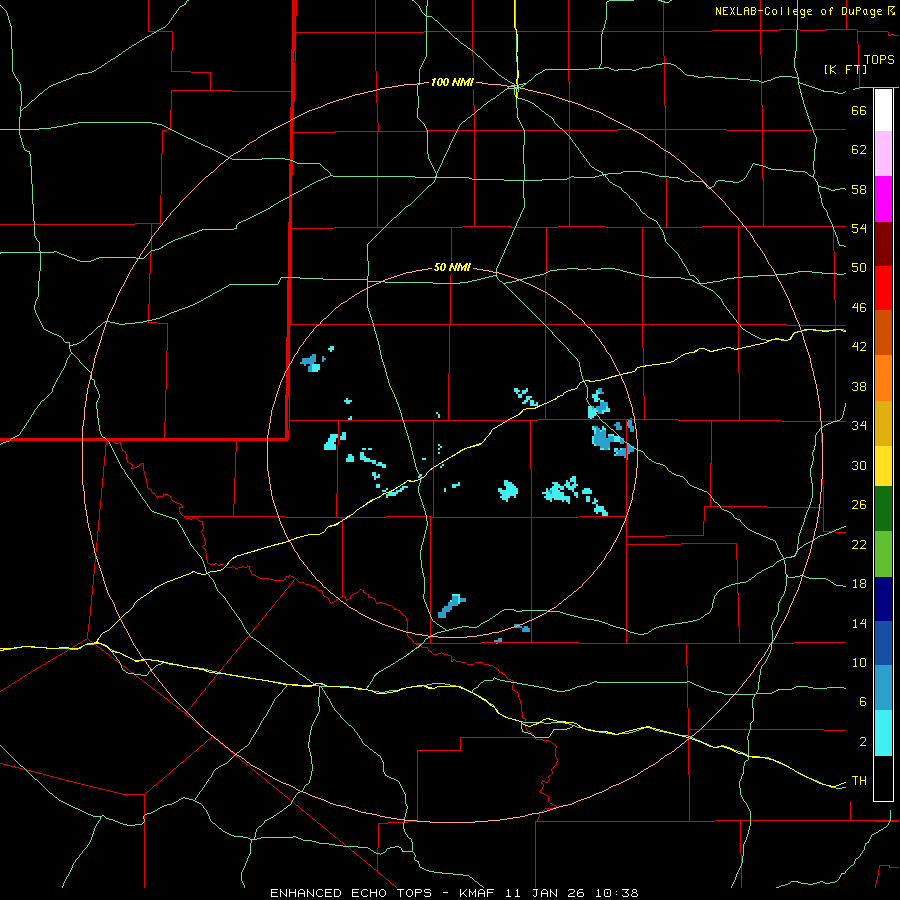Click the 66 value on the legend scale

(859, 110)
